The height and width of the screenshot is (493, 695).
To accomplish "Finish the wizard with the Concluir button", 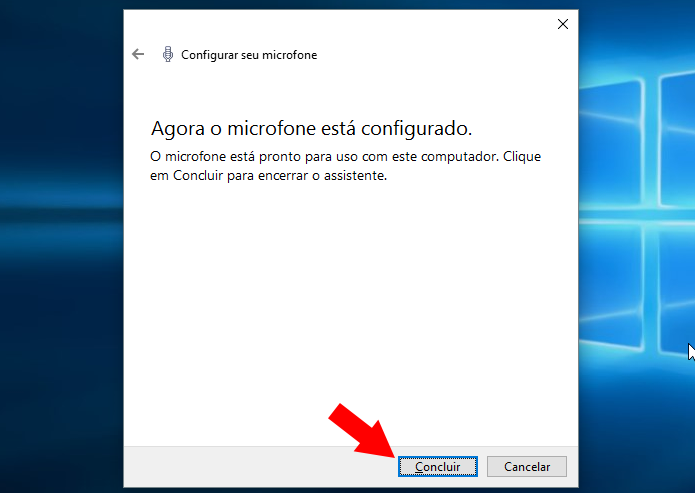I will 437,466.
